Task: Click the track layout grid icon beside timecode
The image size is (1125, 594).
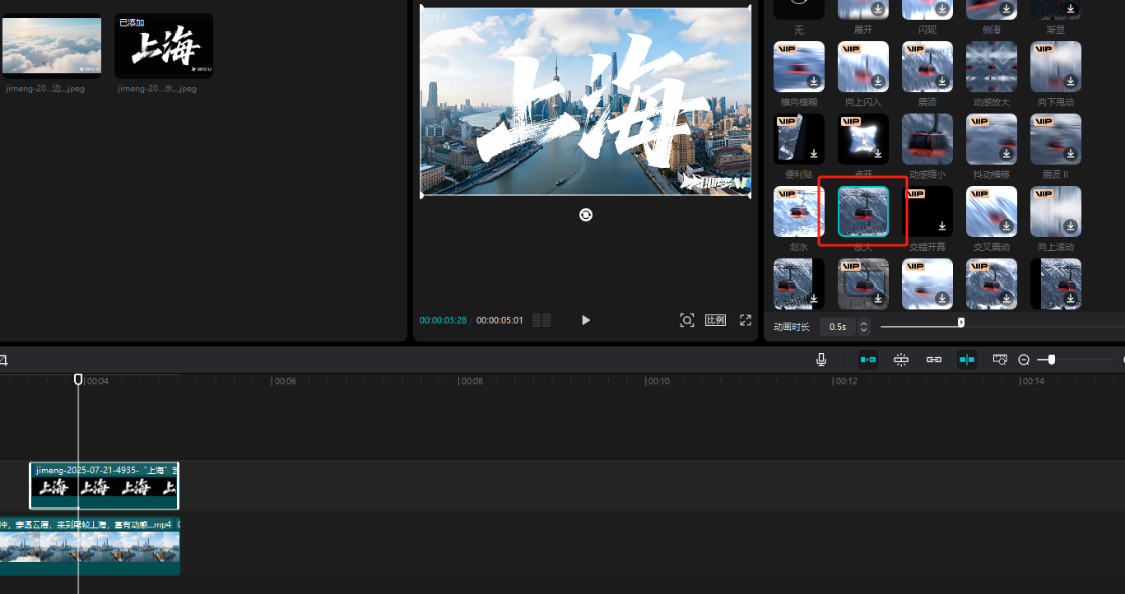Action: tap(540, 320)
